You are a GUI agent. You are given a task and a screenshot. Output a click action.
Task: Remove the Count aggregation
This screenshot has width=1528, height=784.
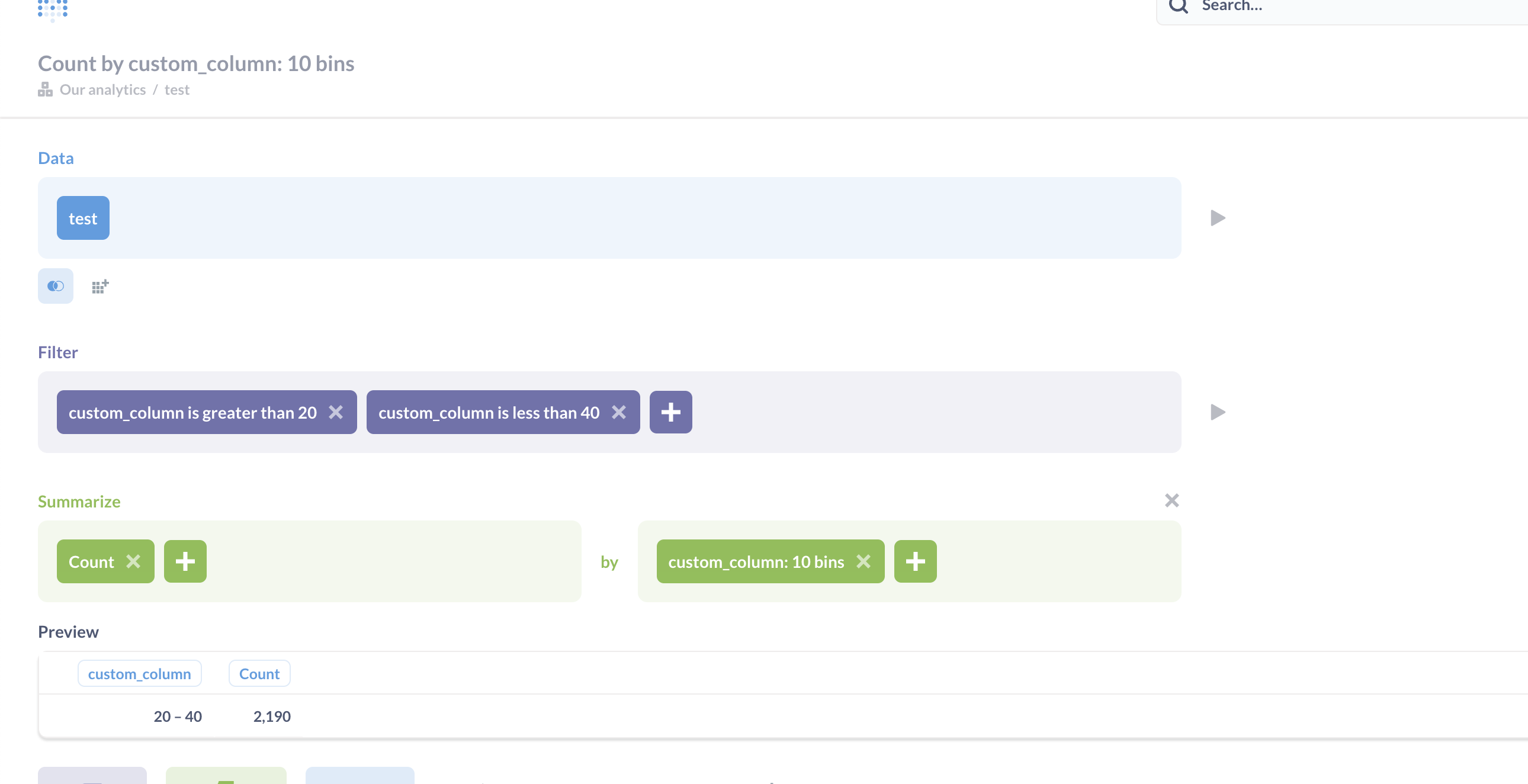pos(133,561)
